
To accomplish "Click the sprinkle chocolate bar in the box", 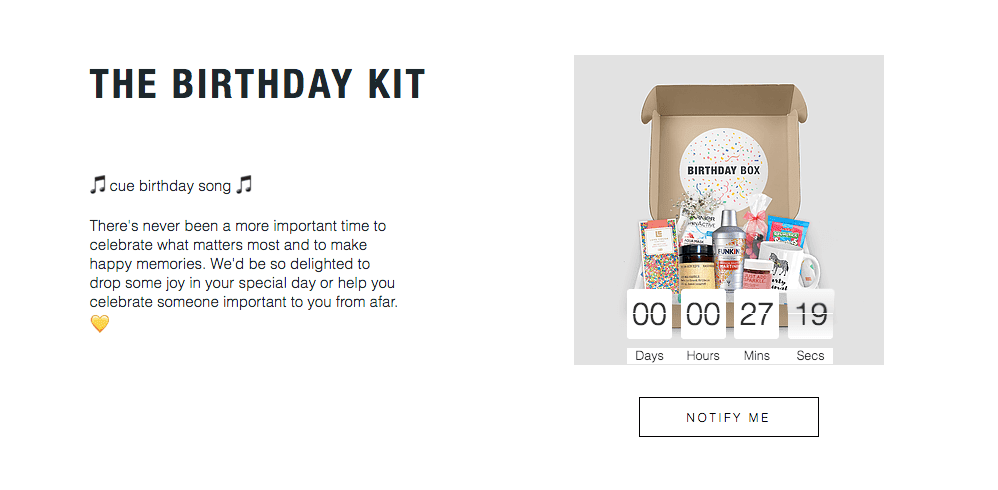I will [x=656, y=255].
